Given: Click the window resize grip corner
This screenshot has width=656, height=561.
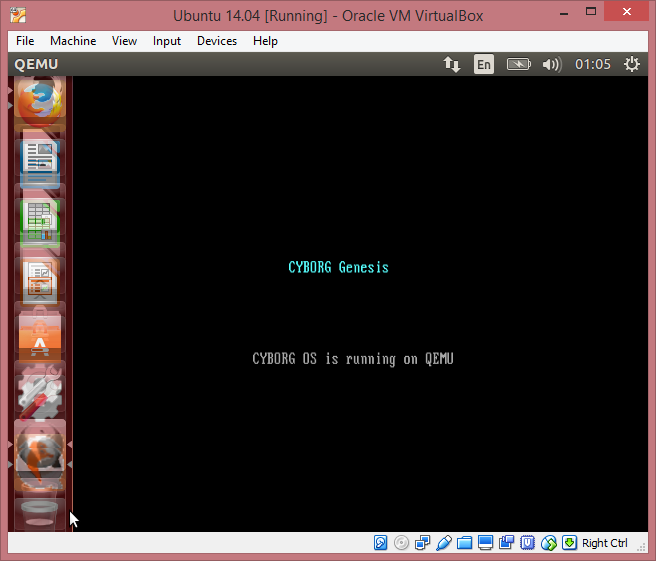Looking at the screenshot, I should point(641,547).
